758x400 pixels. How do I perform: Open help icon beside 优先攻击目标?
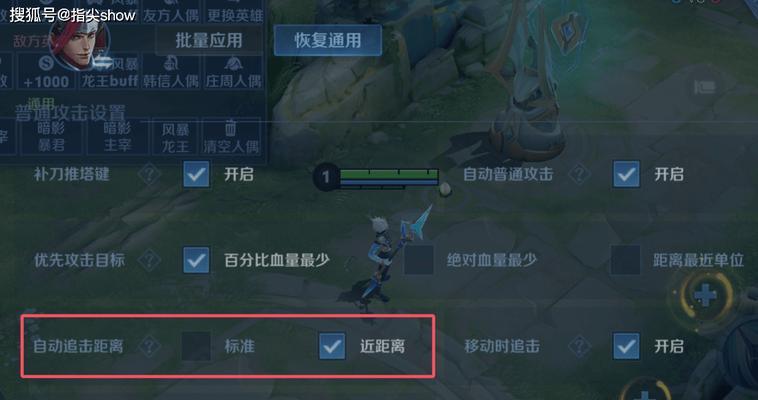pos(149,260)
